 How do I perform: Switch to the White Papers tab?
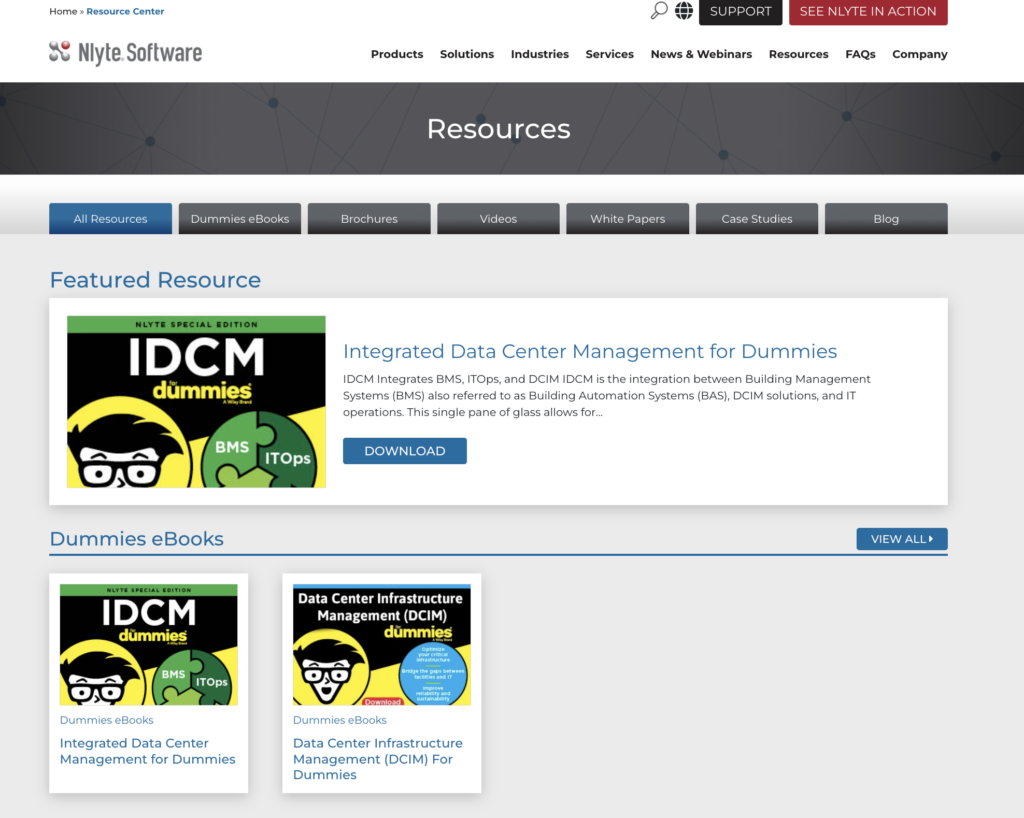click(628, 219)
